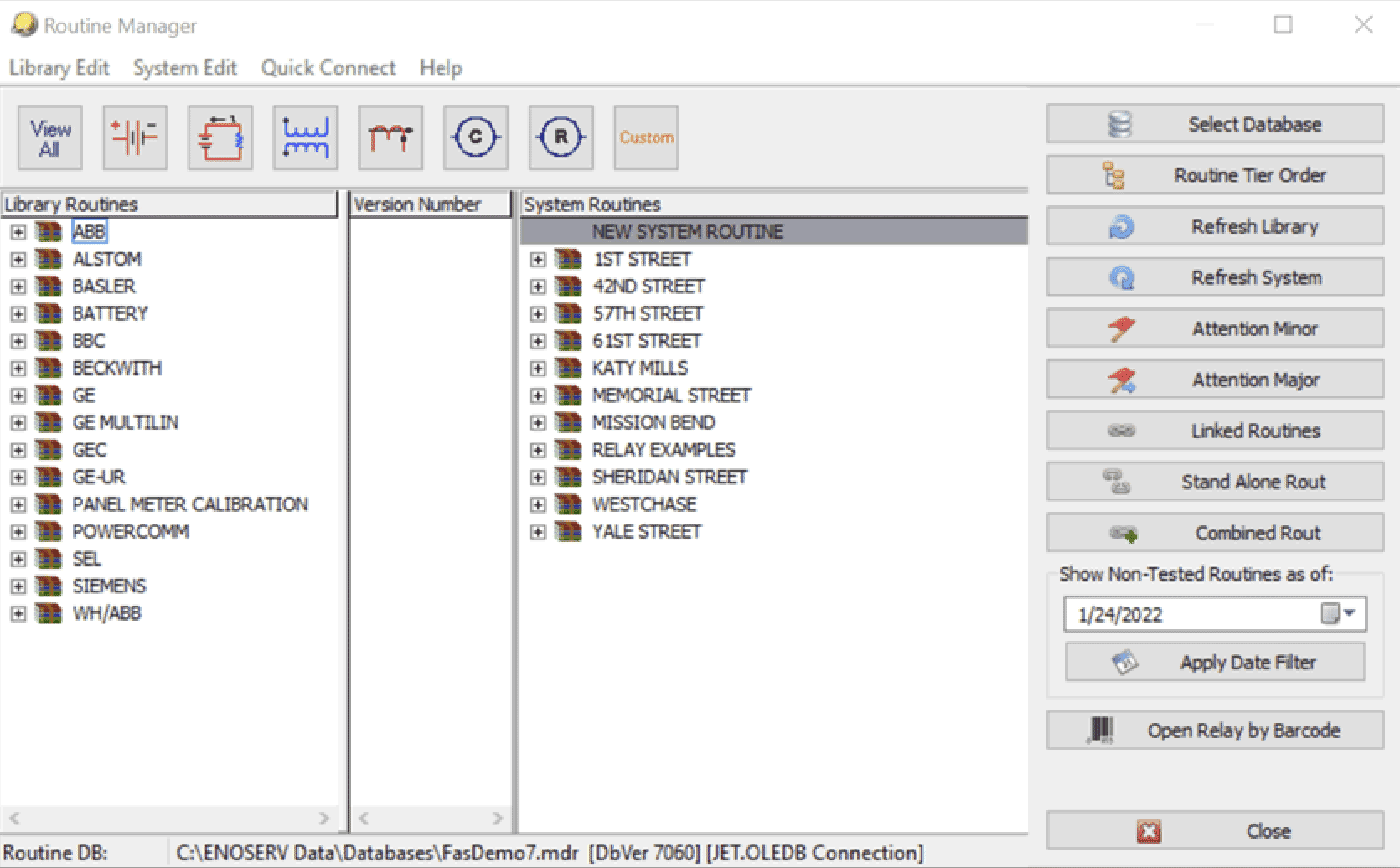Image resolution: width=1400 pixels, height=868 pixels.
Task: Click the Select Database button
Action: click(1215, 124)
